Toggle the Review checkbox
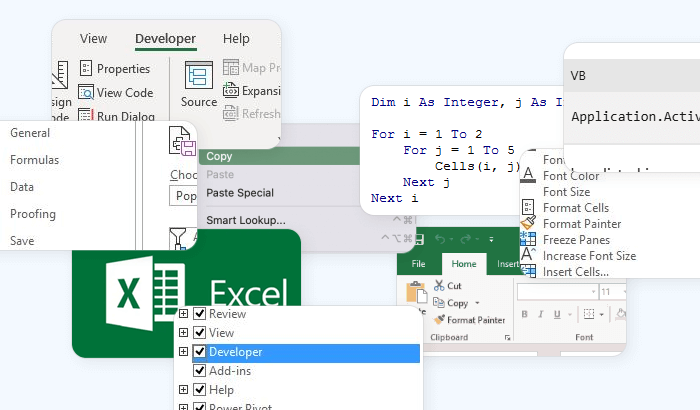The width and height of the screenshot is (700, 410). coord(200,314)
